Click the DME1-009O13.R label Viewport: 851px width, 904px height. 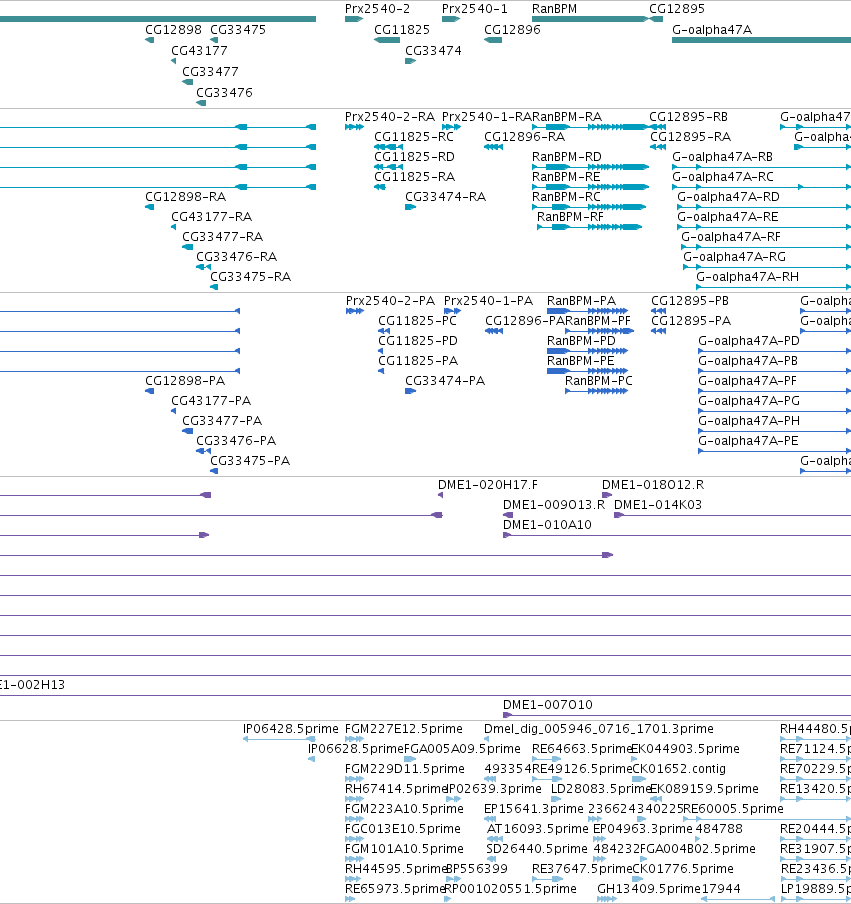point(554,504)
